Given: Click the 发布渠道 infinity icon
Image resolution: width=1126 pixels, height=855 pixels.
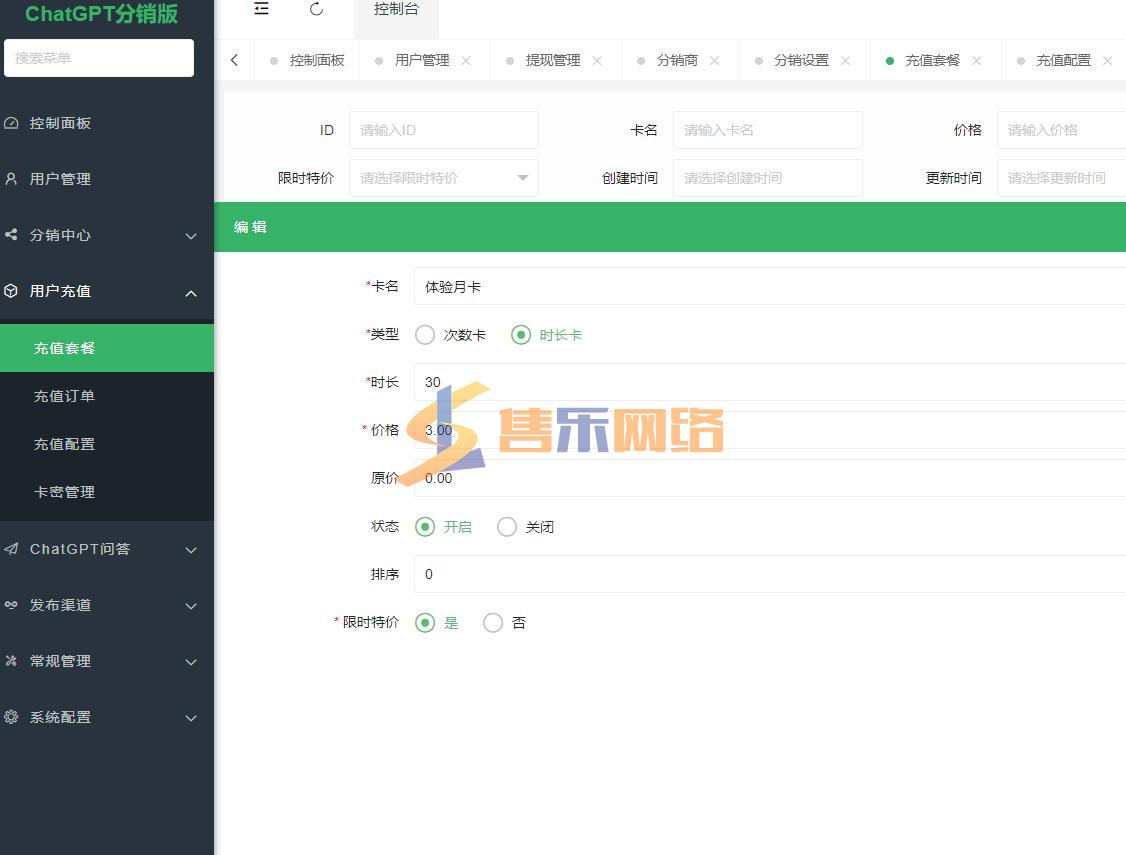Looking at the screenshot, I should pos(11,604).
